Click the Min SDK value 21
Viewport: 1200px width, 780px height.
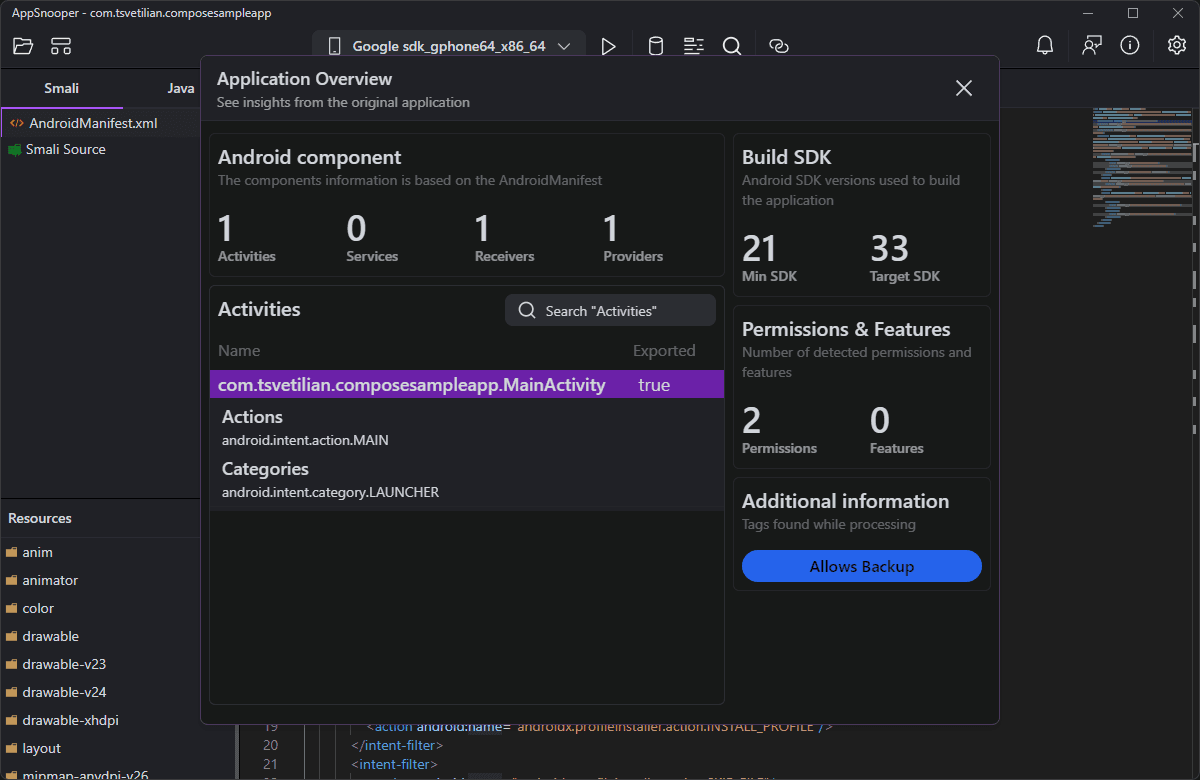click(760, 248)
